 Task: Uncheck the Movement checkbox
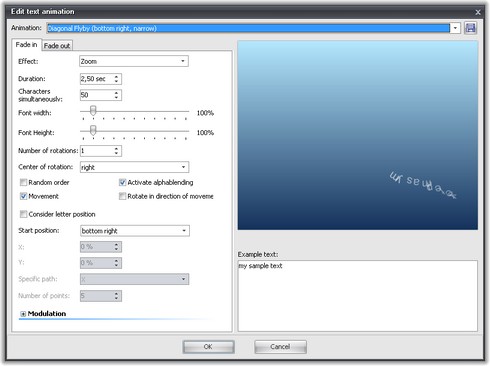coord(23,196)
